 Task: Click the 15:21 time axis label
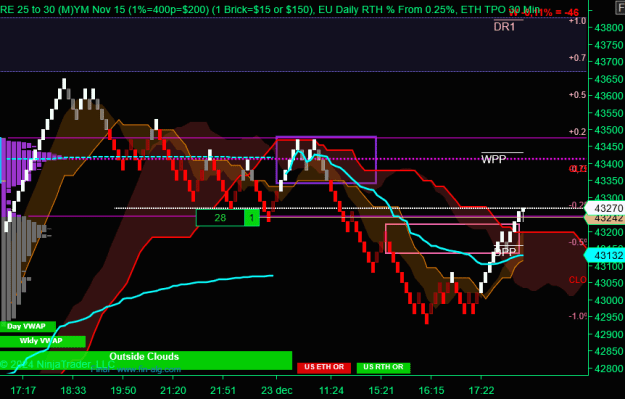pos(381,390)
